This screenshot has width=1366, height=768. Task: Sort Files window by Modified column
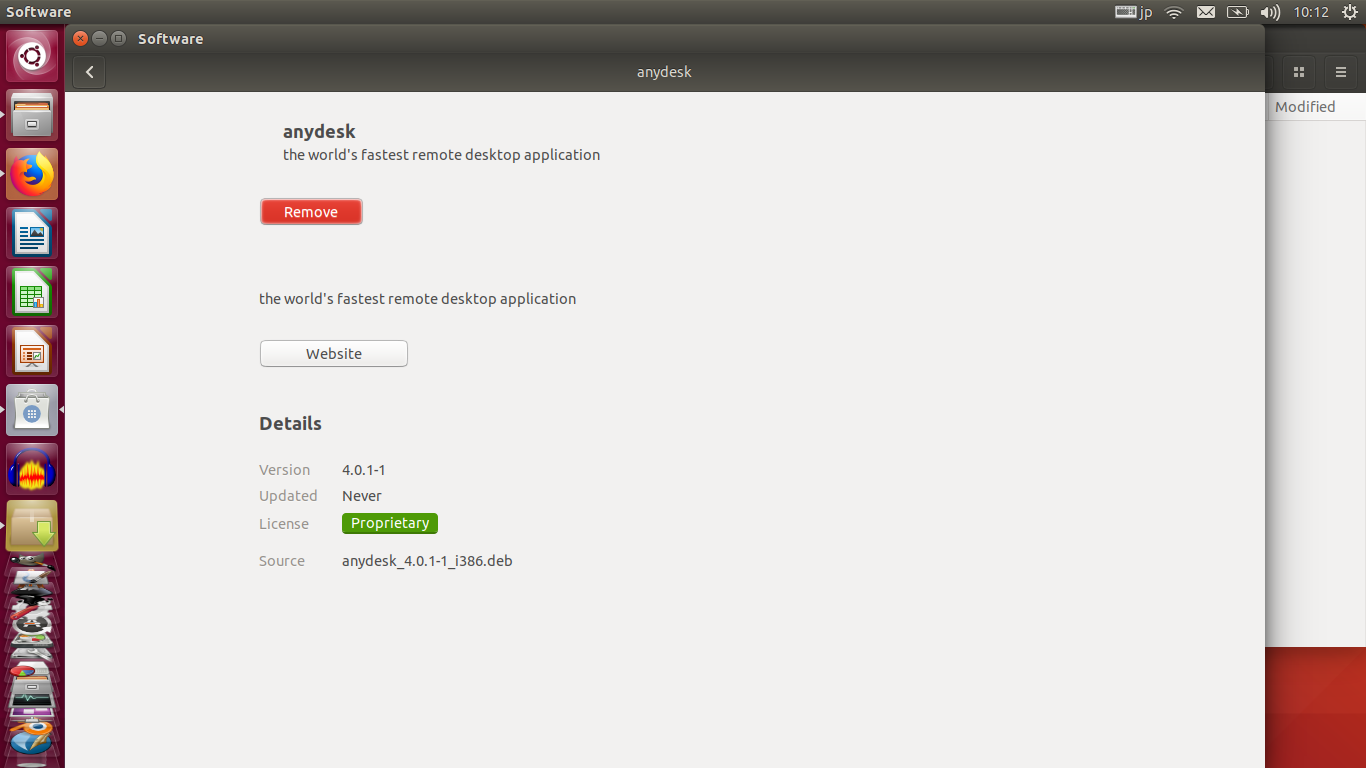[x=1305, y=107]
